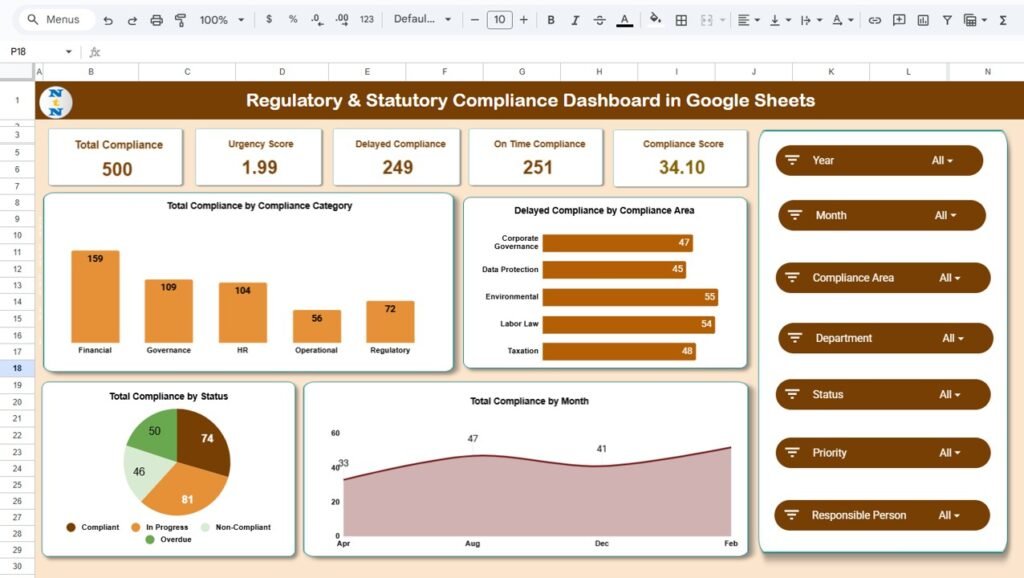Format as currency with the dollar icon

[269, 20]
